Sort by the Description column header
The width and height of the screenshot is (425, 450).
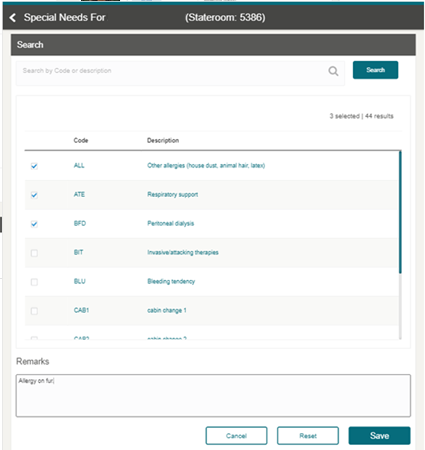coord(163,140)
